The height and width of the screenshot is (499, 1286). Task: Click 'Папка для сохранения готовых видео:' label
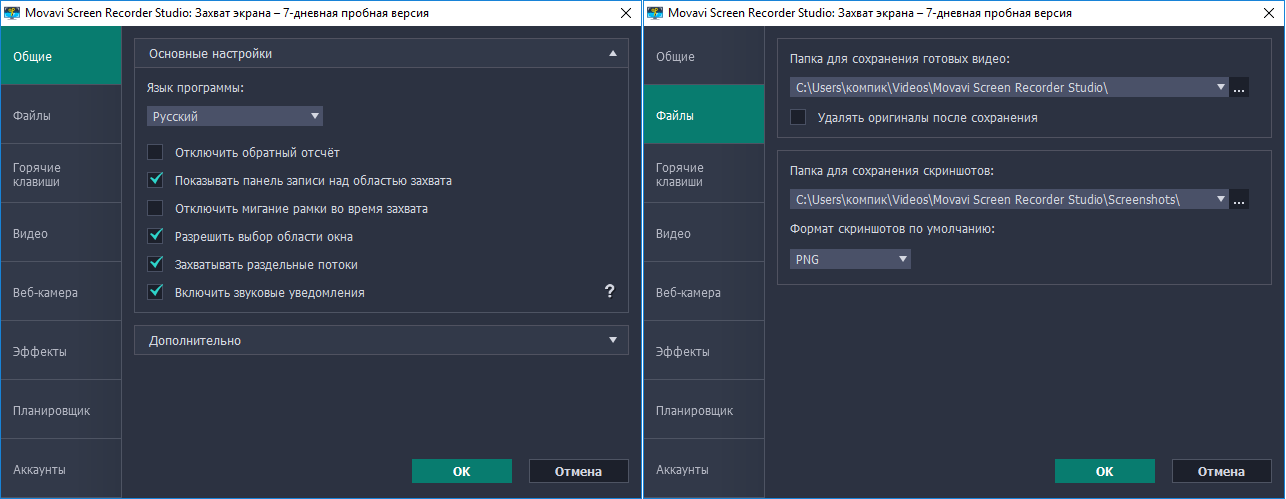(x=899, y=59)
